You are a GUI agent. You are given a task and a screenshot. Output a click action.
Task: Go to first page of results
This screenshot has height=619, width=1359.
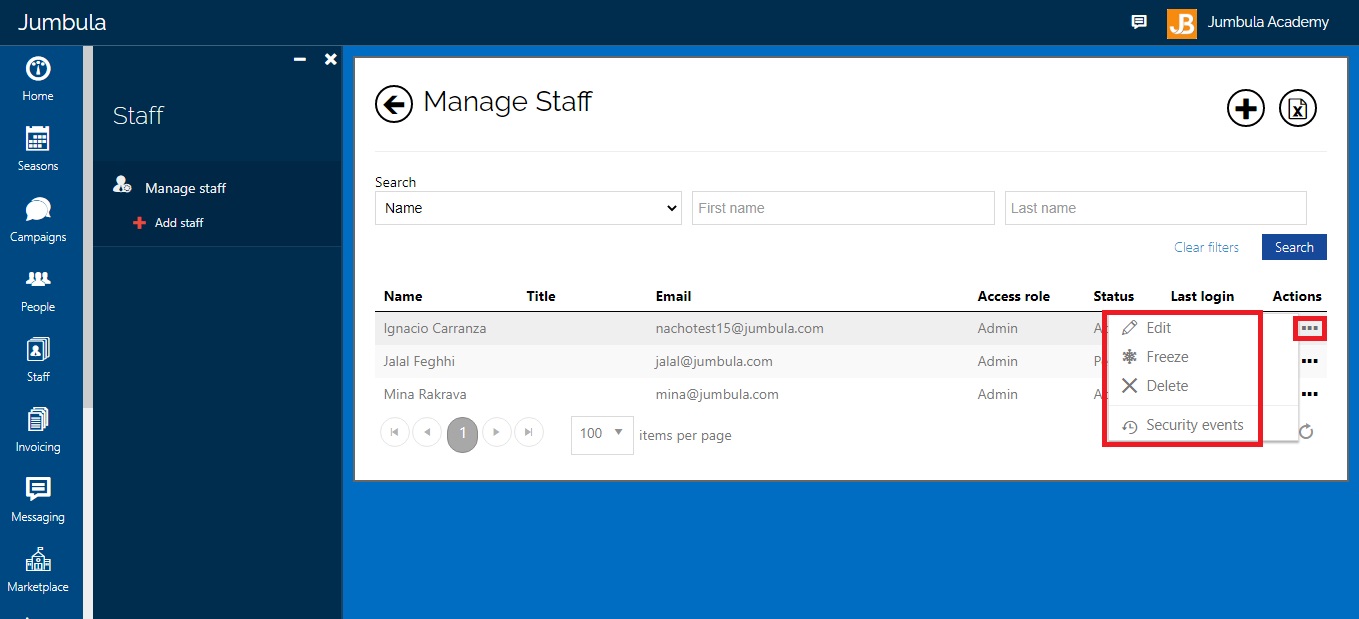(x=394, y=432)
